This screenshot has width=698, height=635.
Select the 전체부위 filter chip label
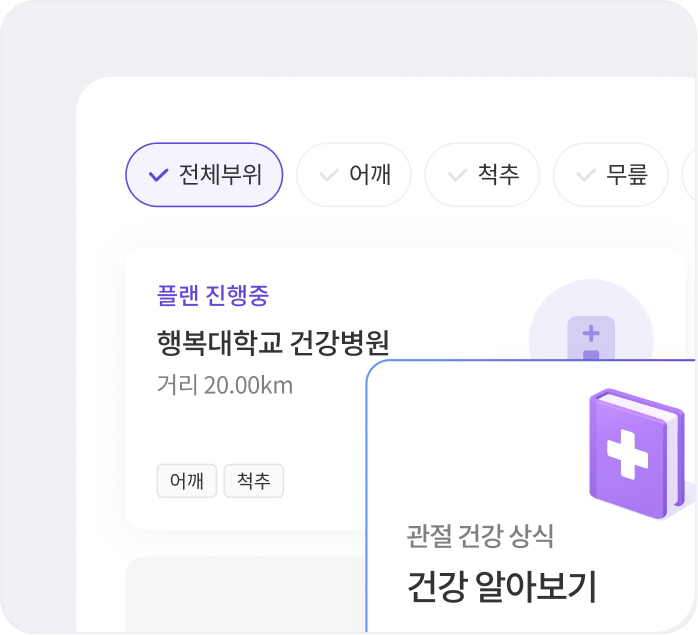click(x=220, y=175)
